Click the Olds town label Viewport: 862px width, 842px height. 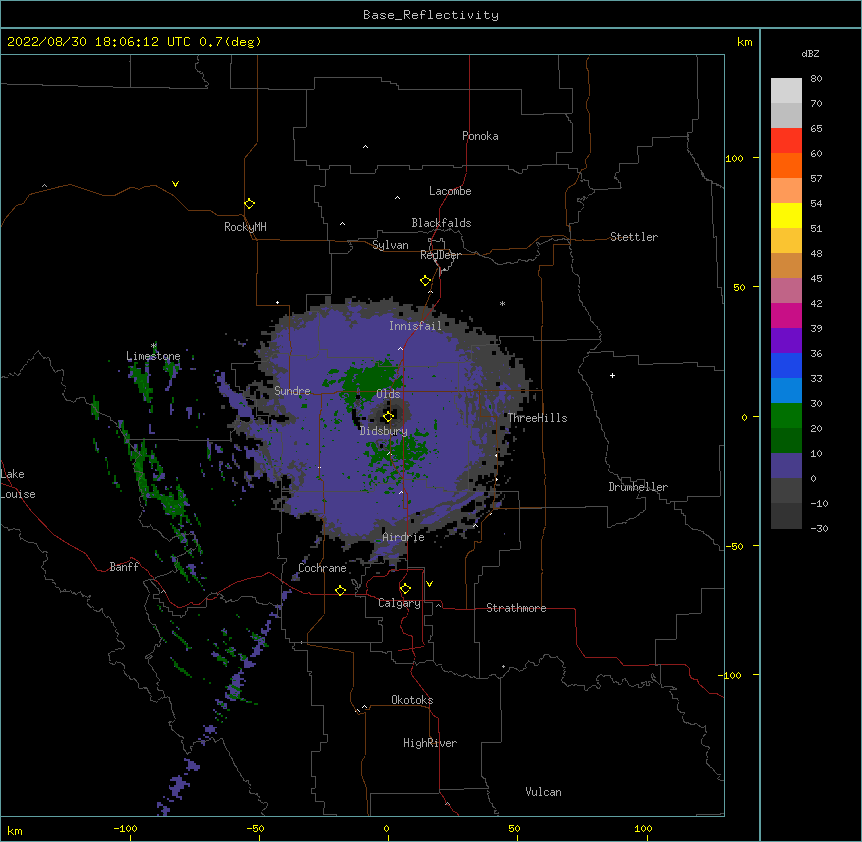(x=388, y=394)
